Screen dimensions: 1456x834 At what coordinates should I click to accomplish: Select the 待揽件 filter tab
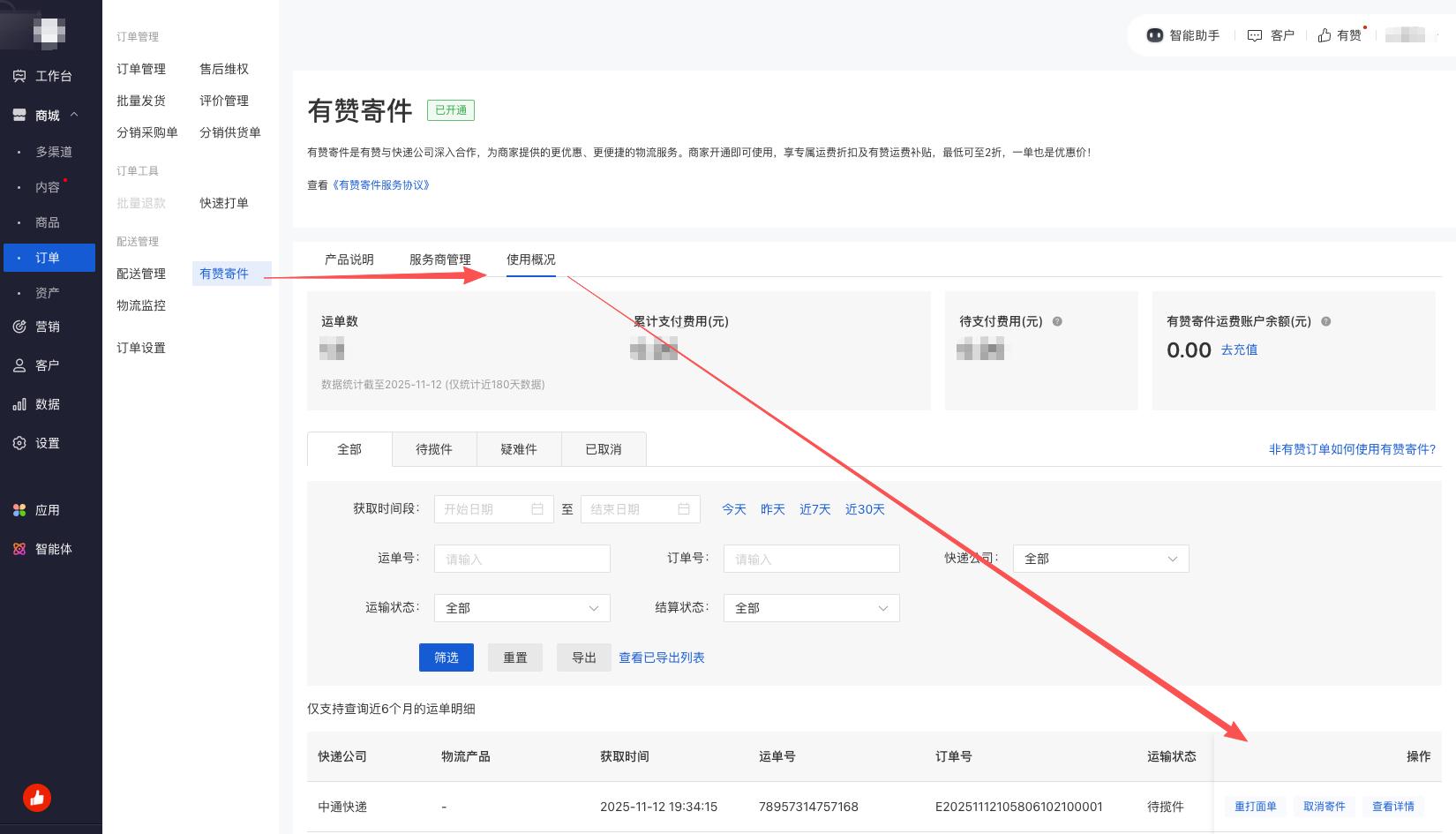(434, 449)
